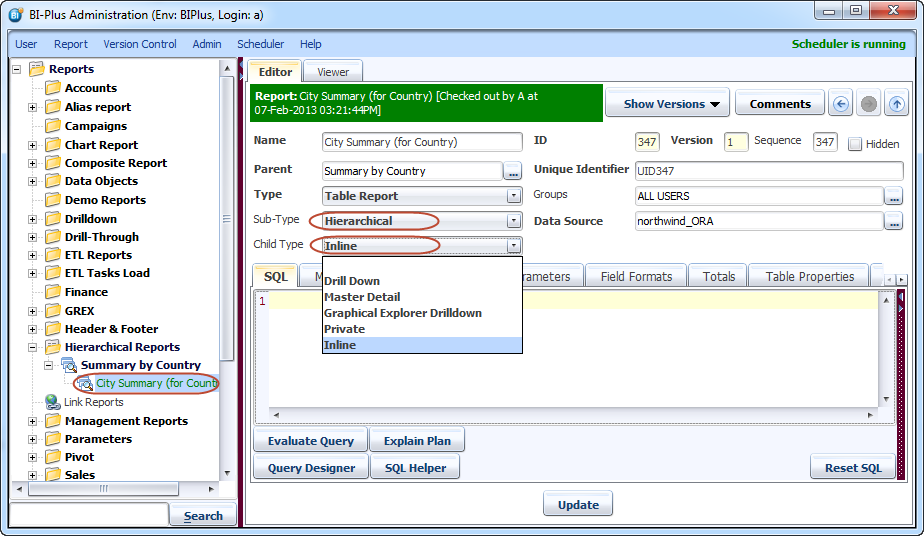Collapse the Hierarchical Reports folder
Screen dimensions: 924x536
point(33,347)
